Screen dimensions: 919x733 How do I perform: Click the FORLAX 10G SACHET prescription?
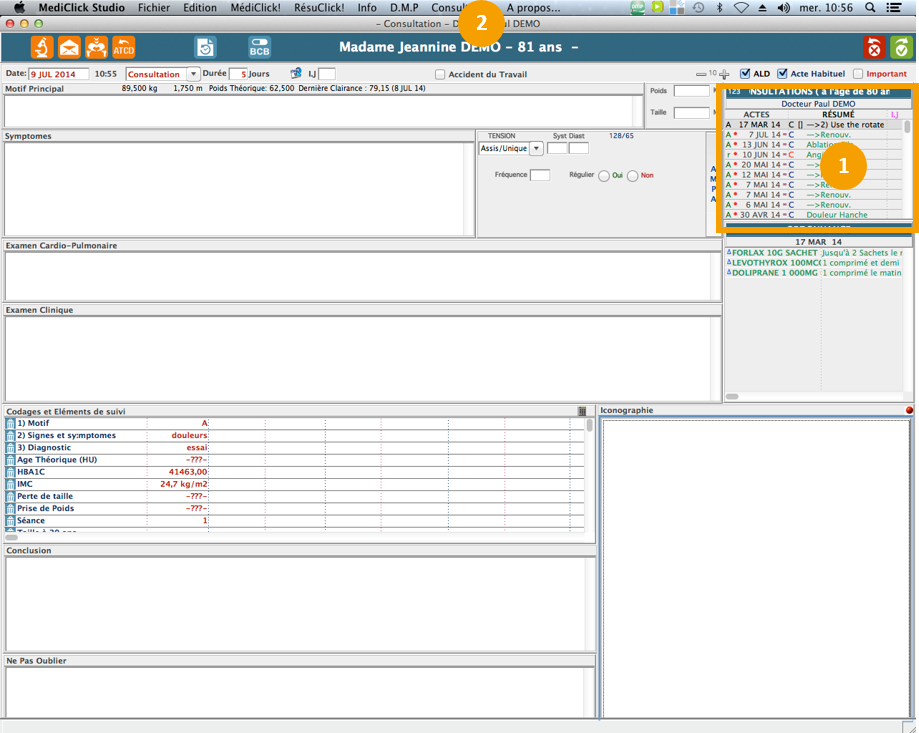coord(775,253)
